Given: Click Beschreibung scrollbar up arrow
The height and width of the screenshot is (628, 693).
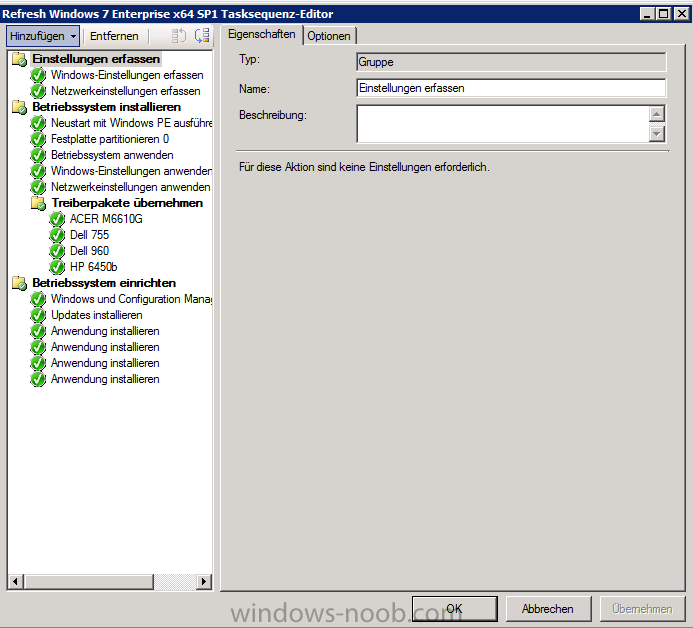Looking at the screenshot, I should (x=657, y=114).
